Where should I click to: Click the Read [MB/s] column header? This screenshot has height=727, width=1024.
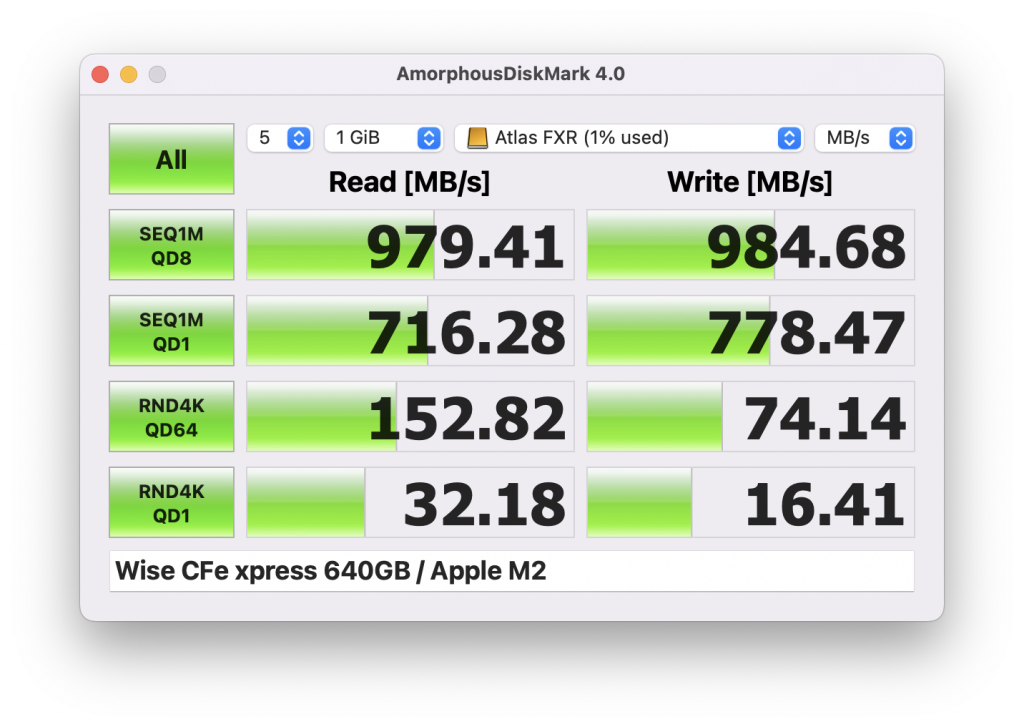(409, 182)
